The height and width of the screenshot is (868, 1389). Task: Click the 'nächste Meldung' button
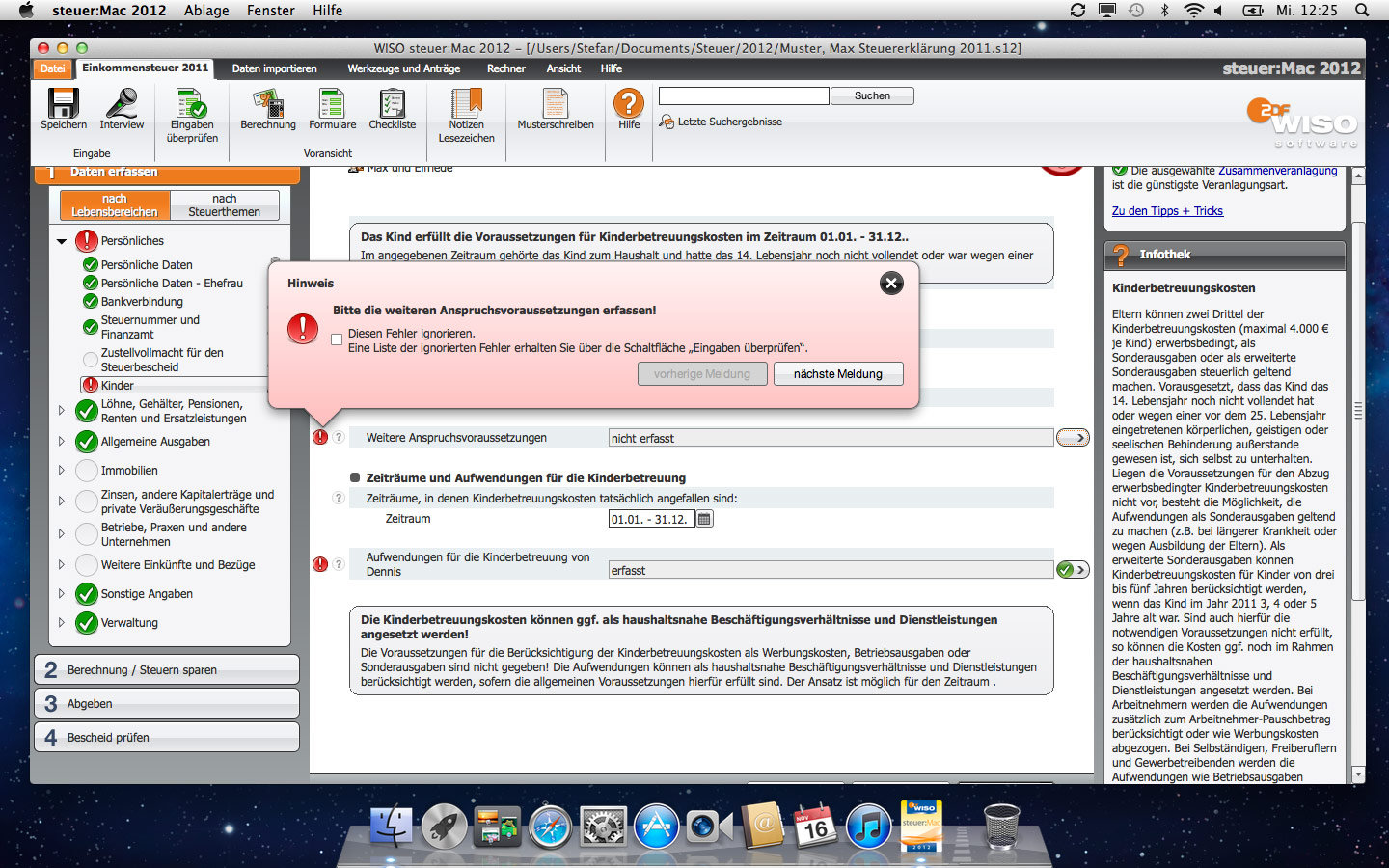tap(837, 374)
